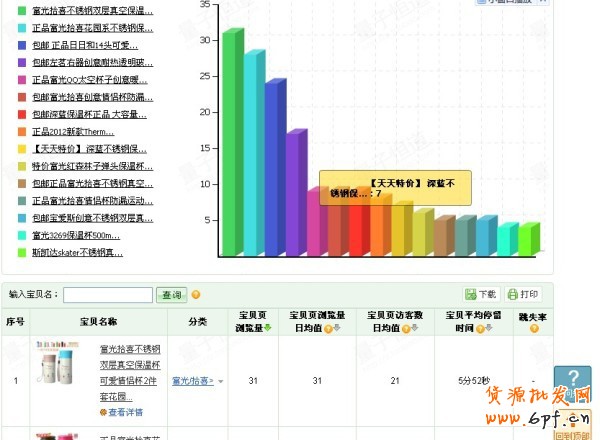Click the 5分52秒 stay time value
Screen dimensions: 600x440
click(474, 381)
